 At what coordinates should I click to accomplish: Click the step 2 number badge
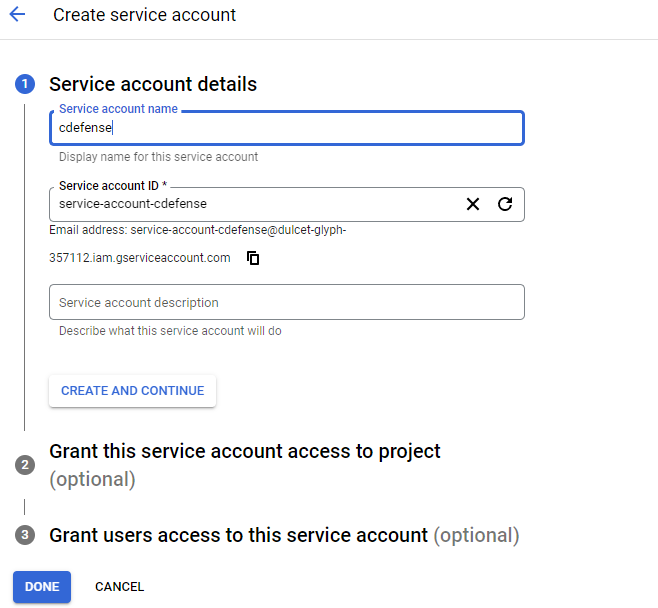(25, 465)
